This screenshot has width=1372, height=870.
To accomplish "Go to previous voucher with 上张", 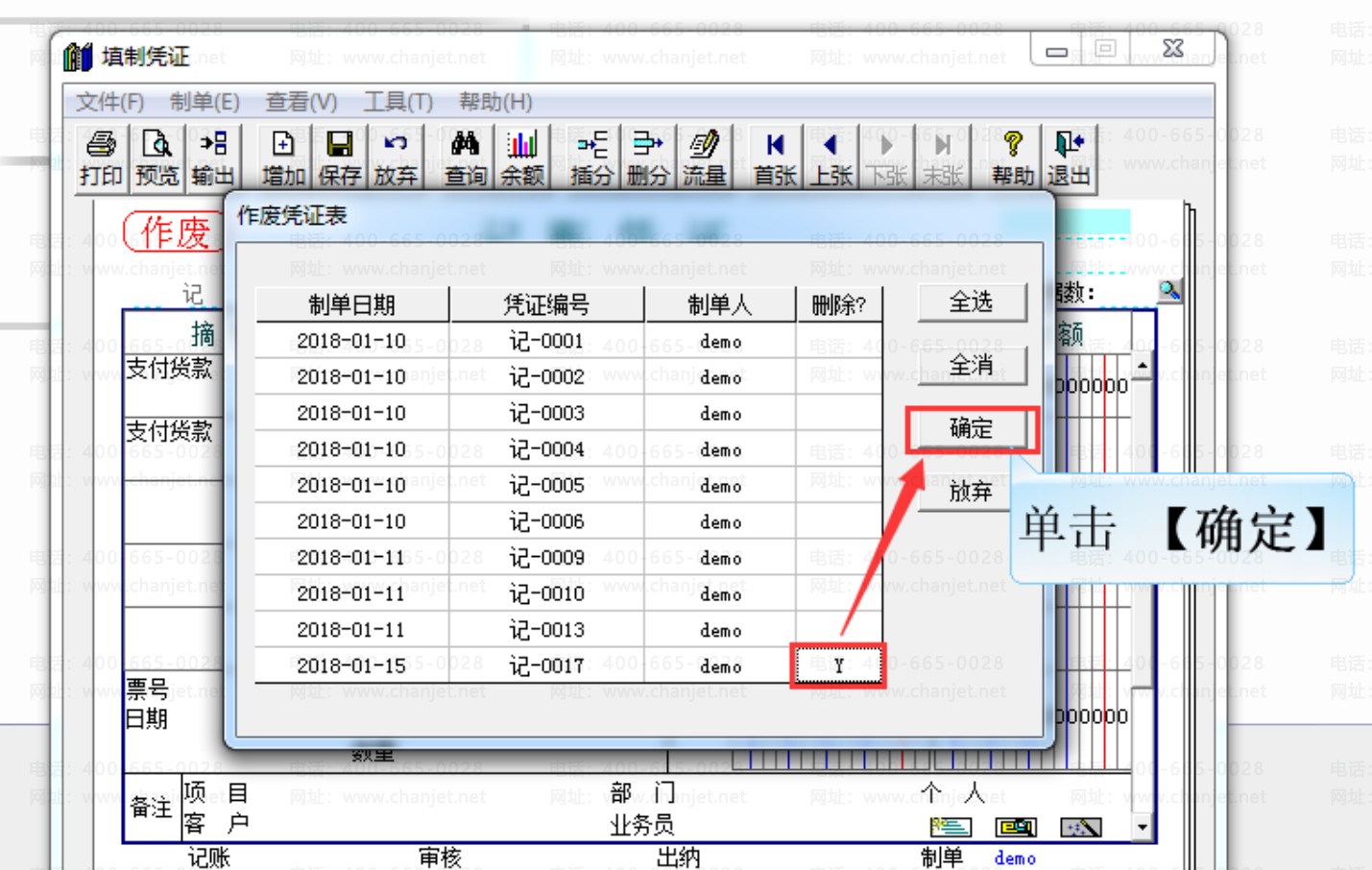I will [x=831, y=158].
